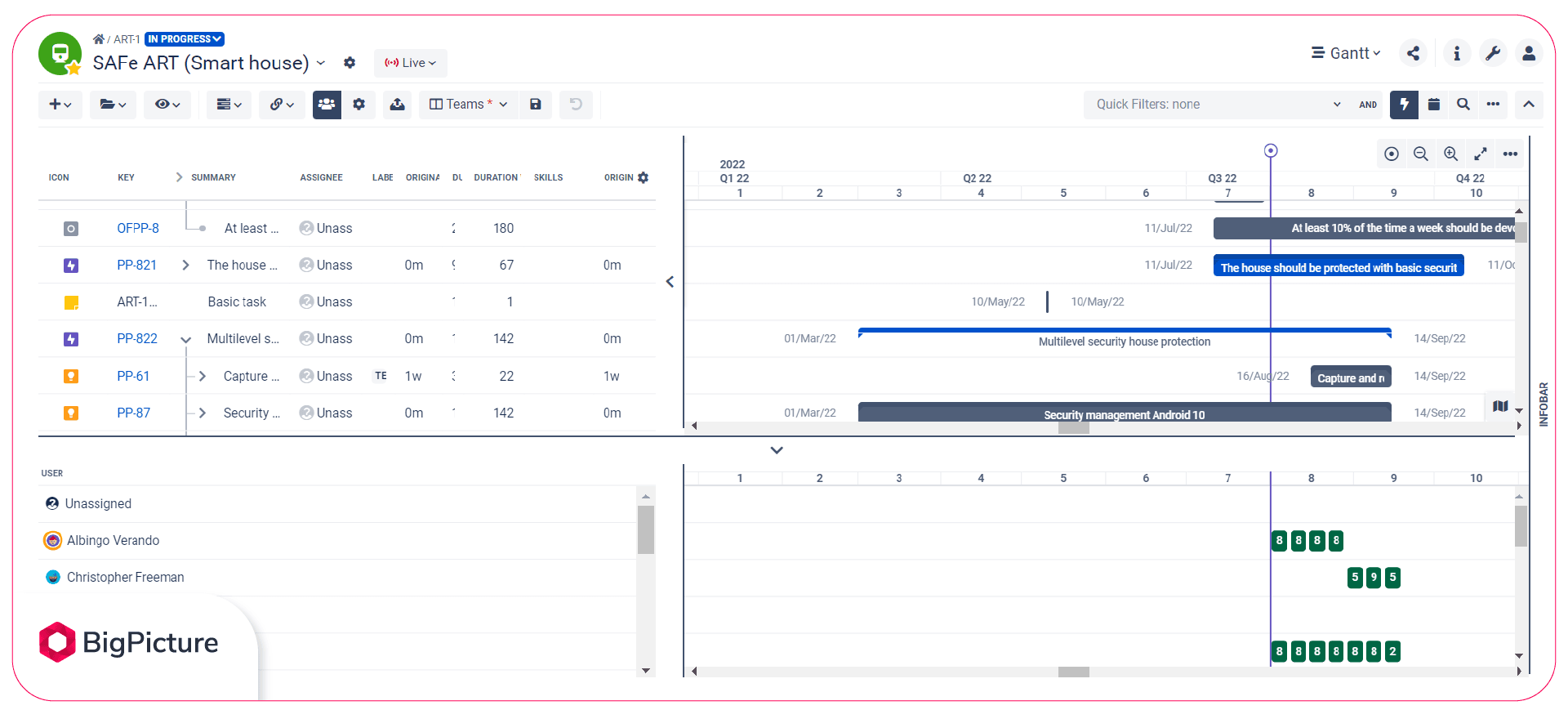Viewport: 1568px width, 719px height.
Task: Open the toolbar more options ellipsis
Action: tap(1493, 105)
